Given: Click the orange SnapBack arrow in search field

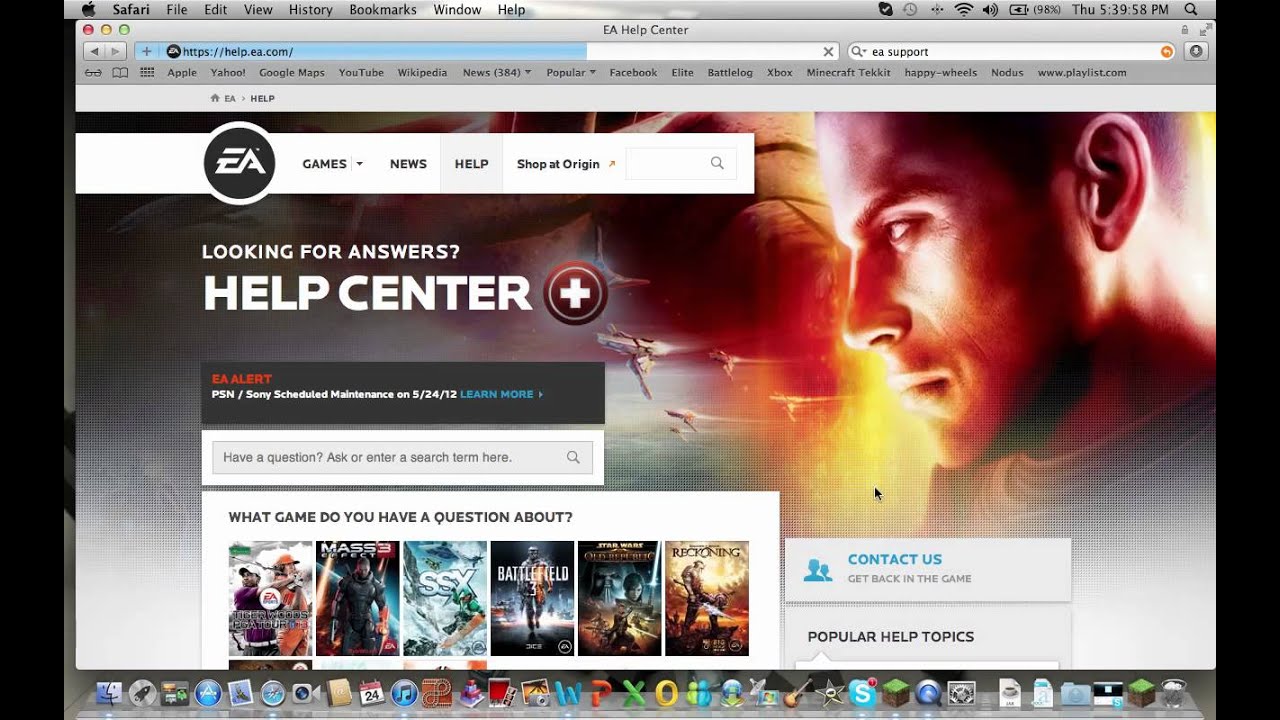Looking at the screenshot, I should (x=1166, y=51).
